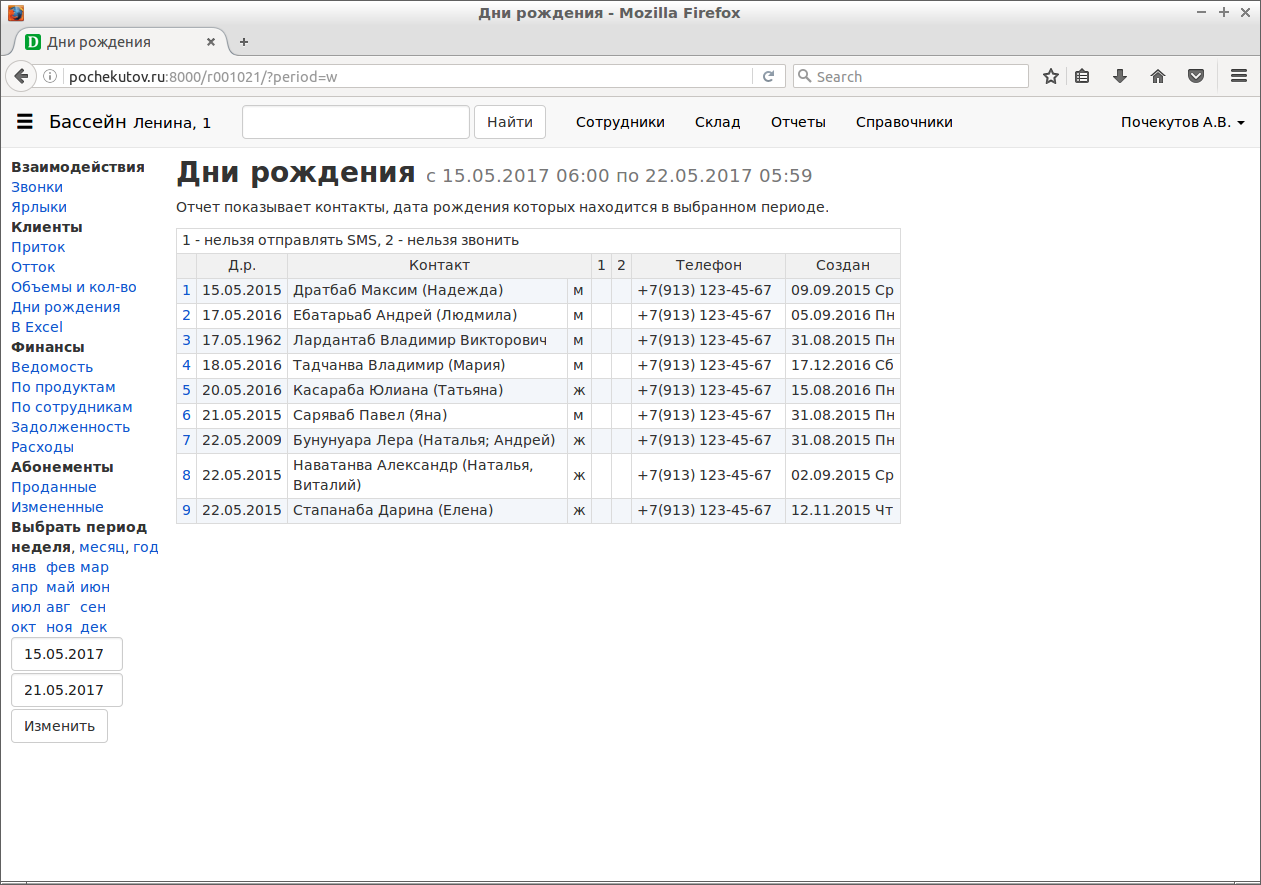Click the Найти search button
Viewport: 1261px width, 885px height.
pyautogui.click(x=510, y=122)
